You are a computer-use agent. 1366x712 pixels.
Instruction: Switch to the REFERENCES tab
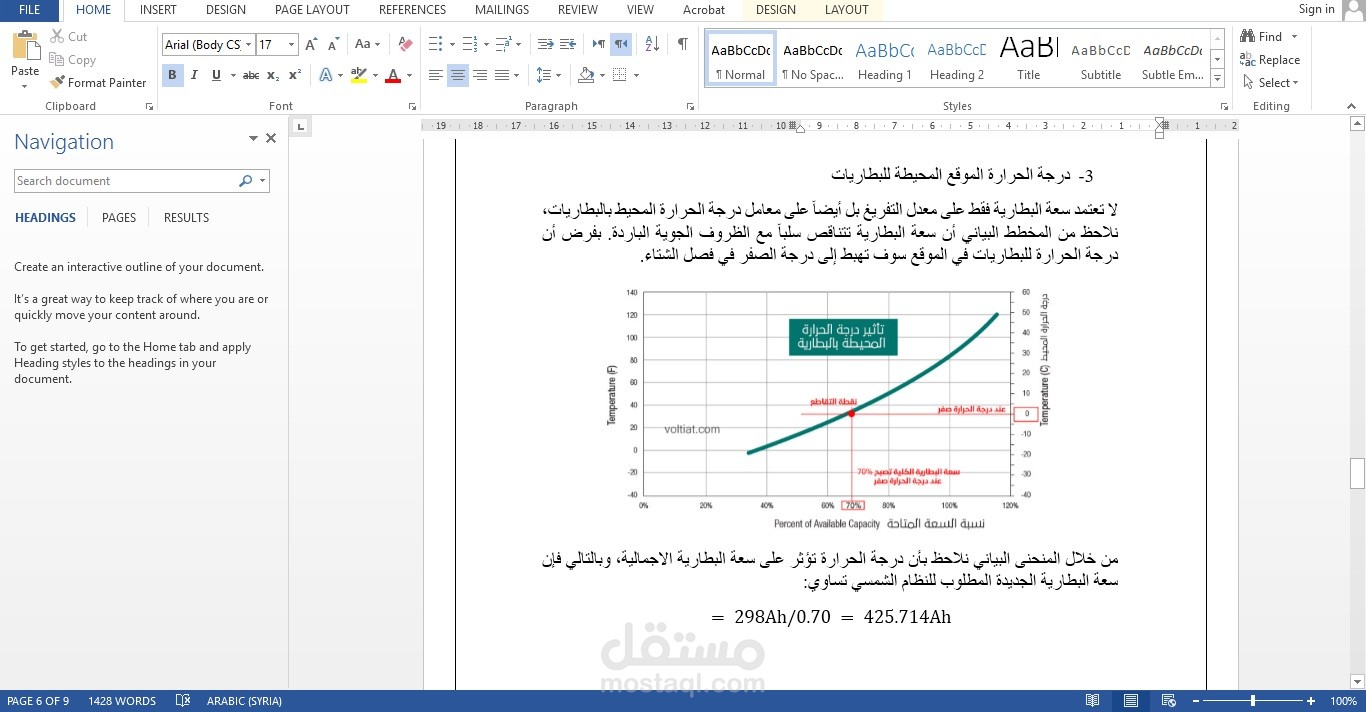point(412,10)
